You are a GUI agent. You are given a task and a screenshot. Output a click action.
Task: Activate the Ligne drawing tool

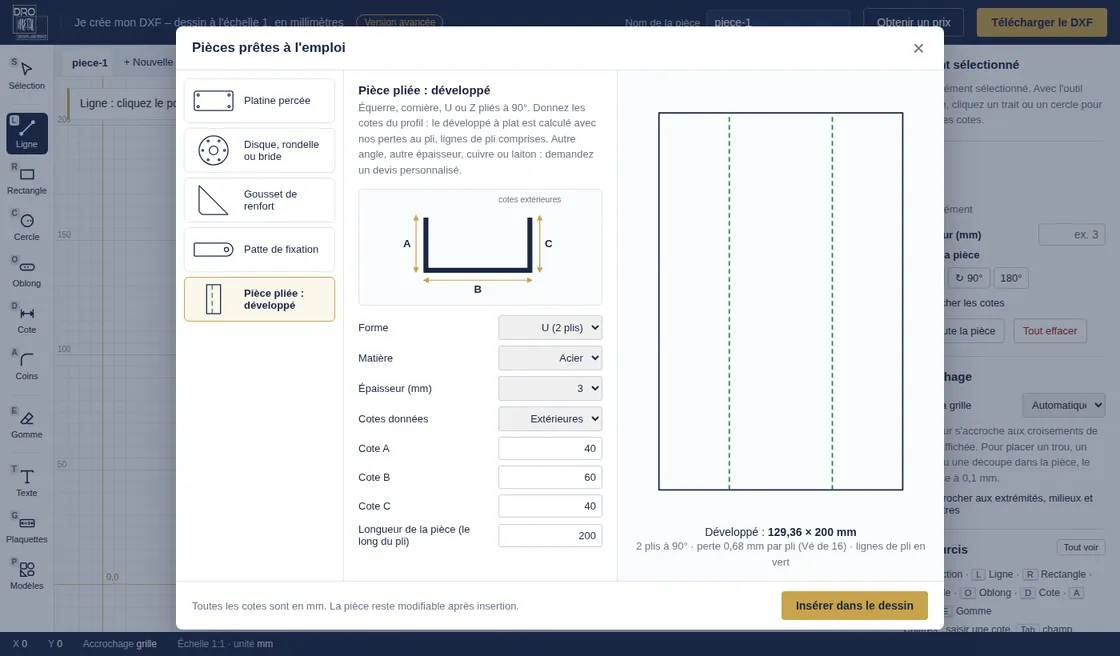[x=26, y=134]
